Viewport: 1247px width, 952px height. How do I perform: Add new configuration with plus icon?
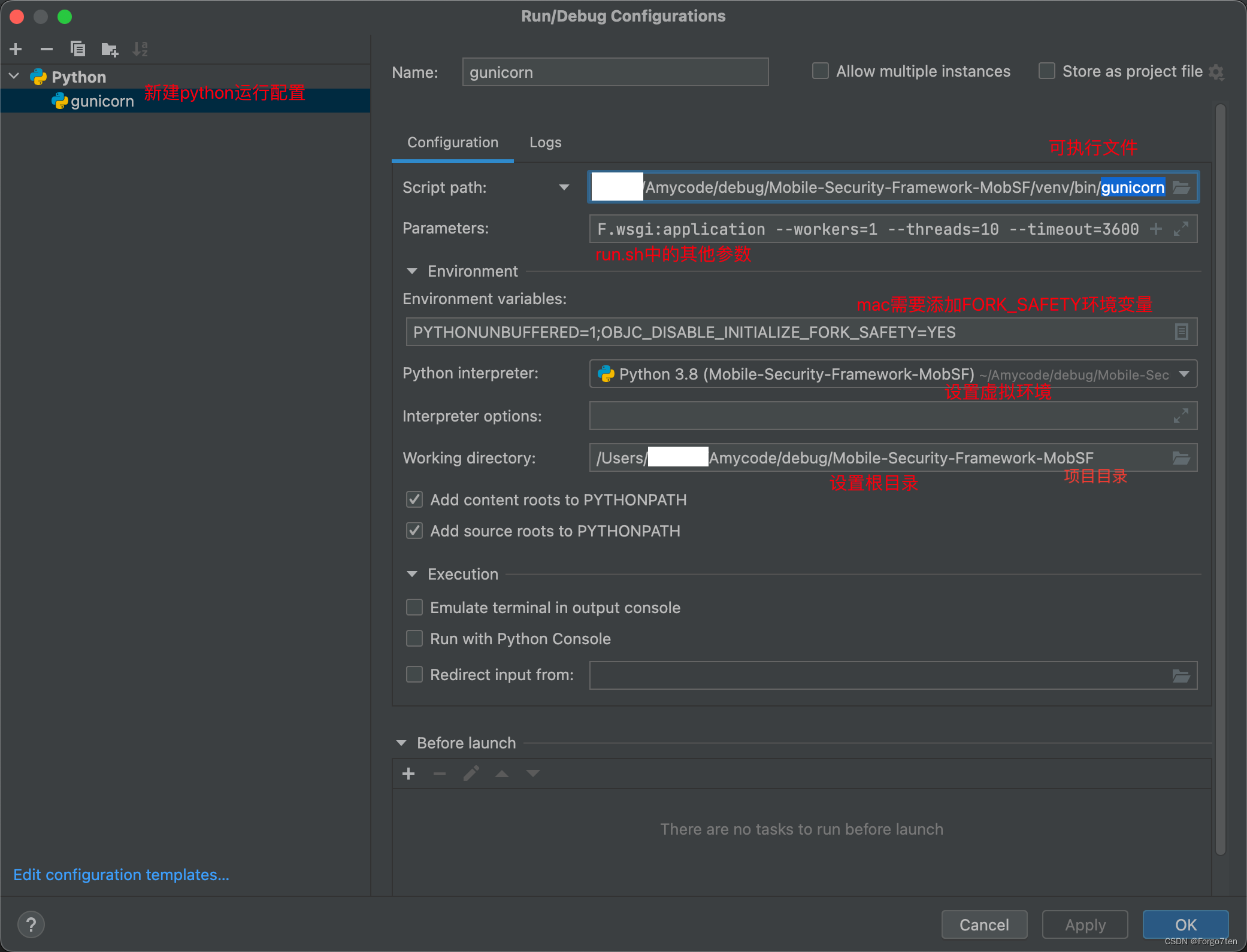click(x=16, y=49)
